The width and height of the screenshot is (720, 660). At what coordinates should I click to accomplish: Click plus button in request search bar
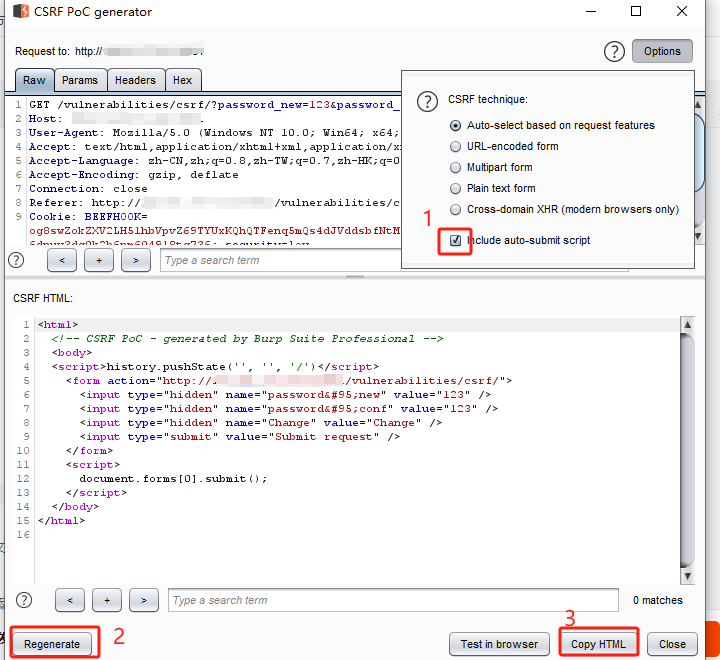99,260
